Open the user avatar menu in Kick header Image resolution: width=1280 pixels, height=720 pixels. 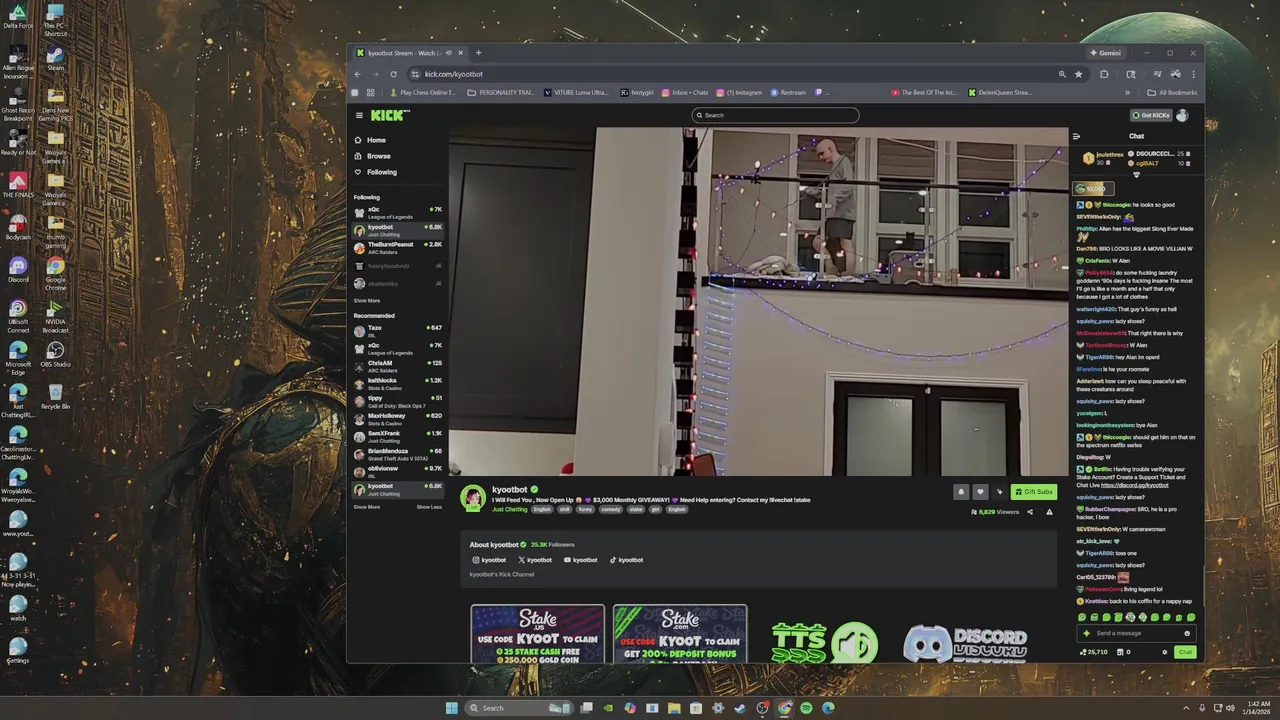(1182, 115)
